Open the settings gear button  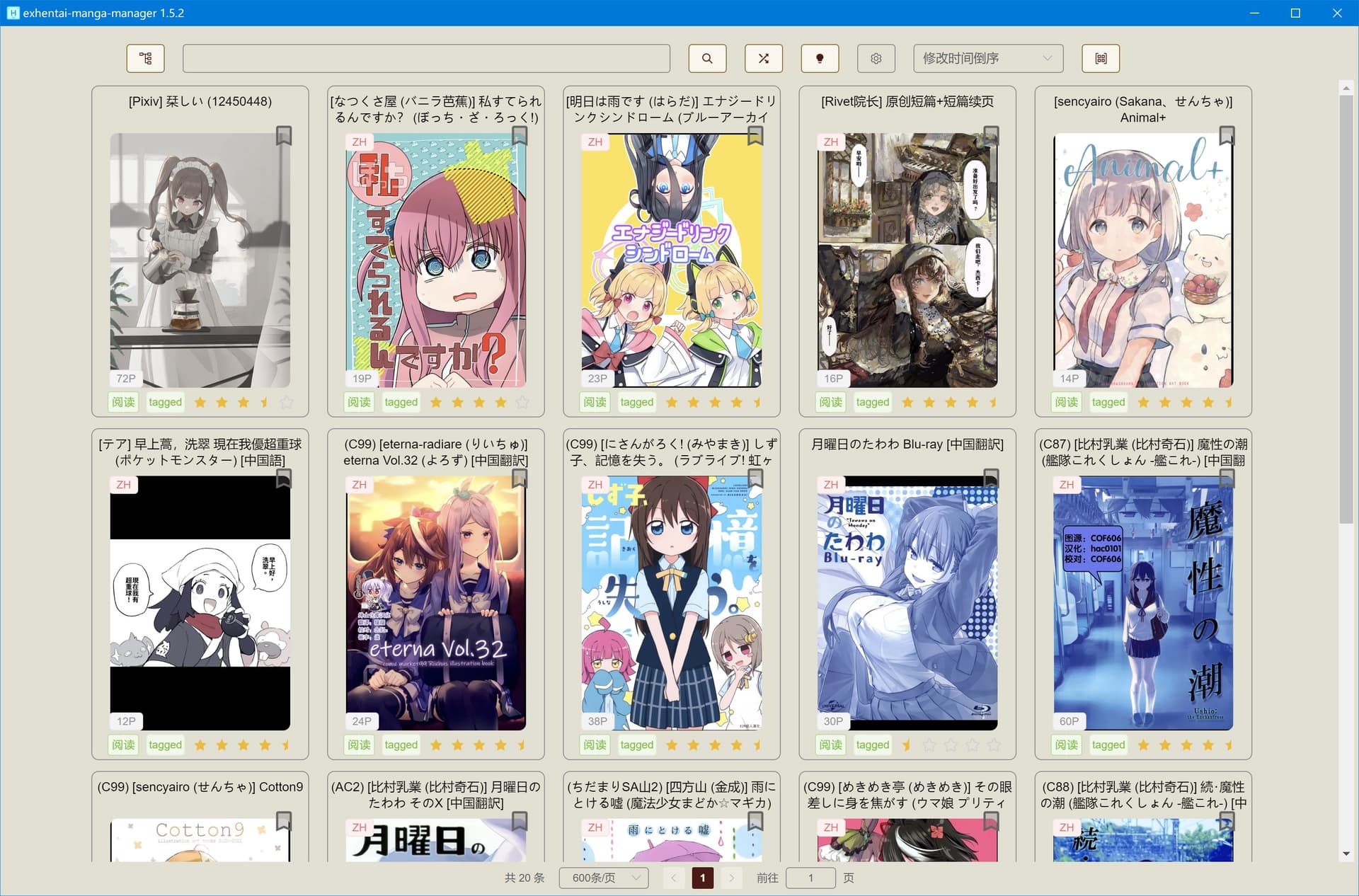click(x=876, y=58)
